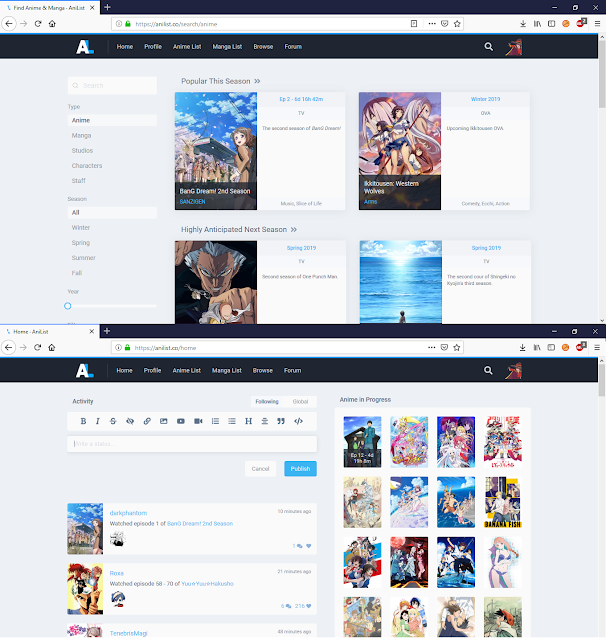The height and width of the screenshot is (640, 606).
Task: Insert YouTube video icon in editor
Action: tap(181, 421)
